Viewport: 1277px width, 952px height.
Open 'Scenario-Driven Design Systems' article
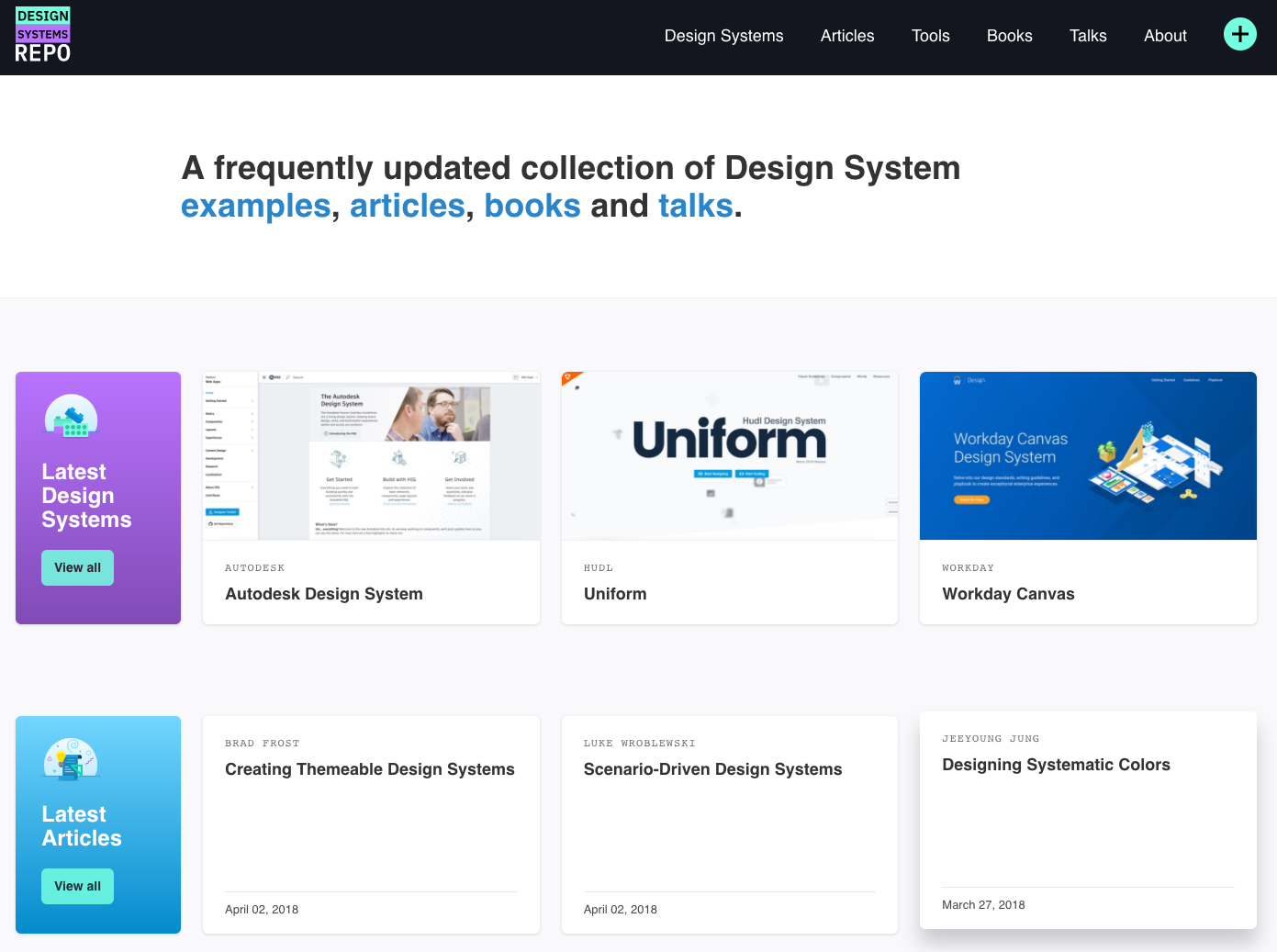(x=712, y=769)
